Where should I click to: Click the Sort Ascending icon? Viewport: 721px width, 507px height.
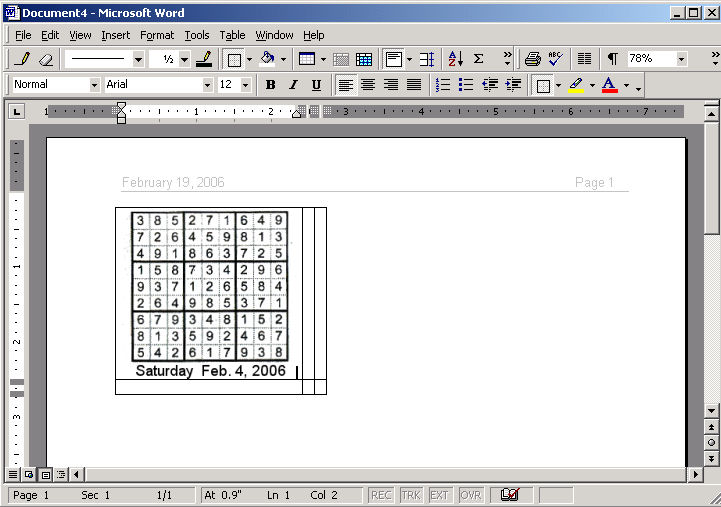pyautogui.click(x=455, y=60)
